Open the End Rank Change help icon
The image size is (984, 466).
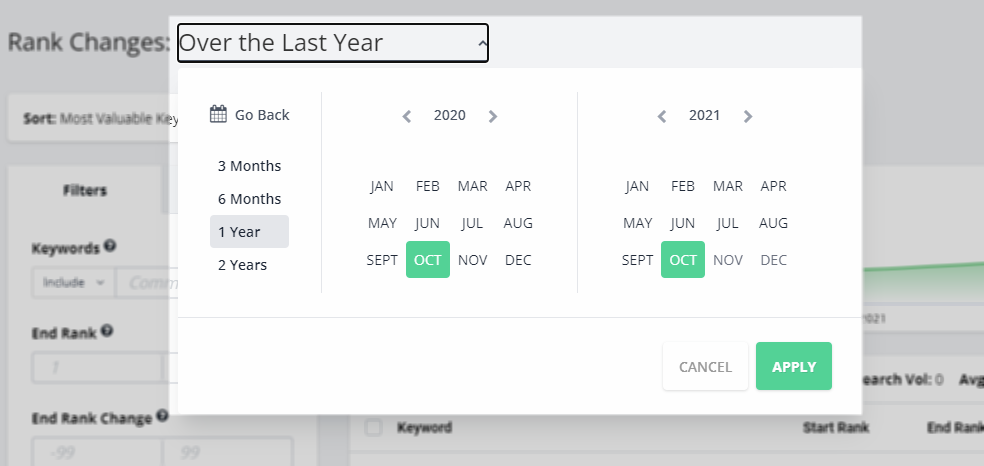pyautogui.click(x=163, y=415)
